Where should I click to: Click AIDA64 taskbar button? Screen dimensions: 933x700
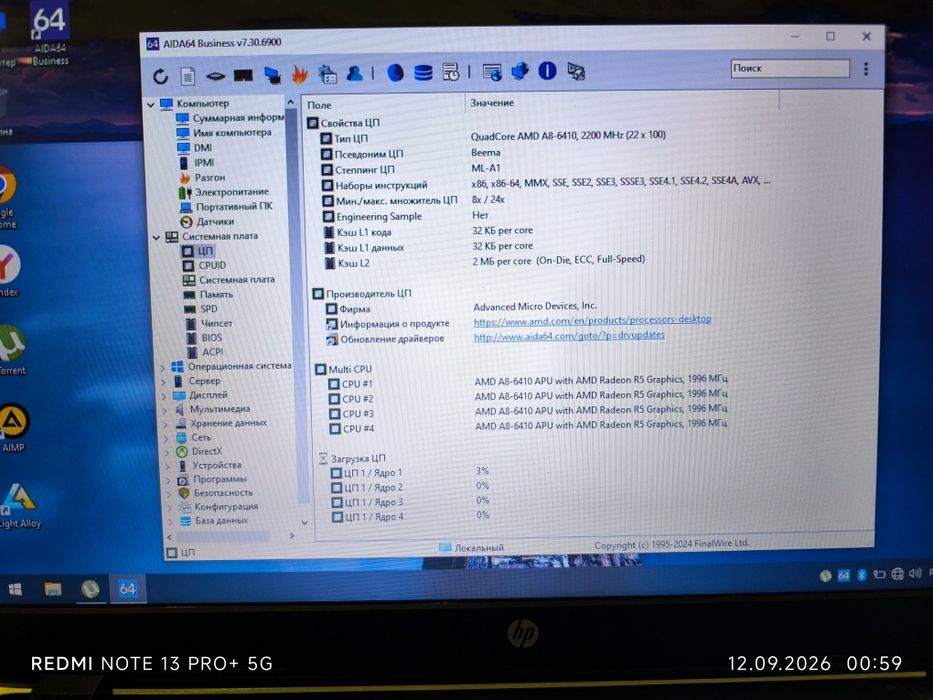127,589
